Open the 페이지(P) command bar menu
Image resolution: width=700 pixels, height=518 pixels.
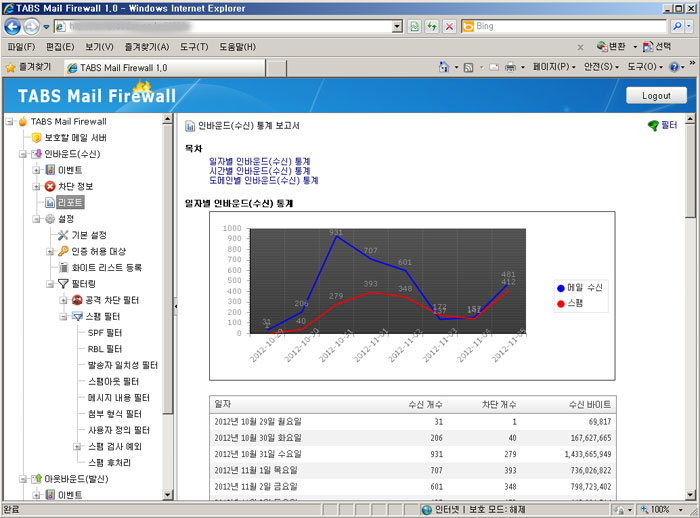554,67
